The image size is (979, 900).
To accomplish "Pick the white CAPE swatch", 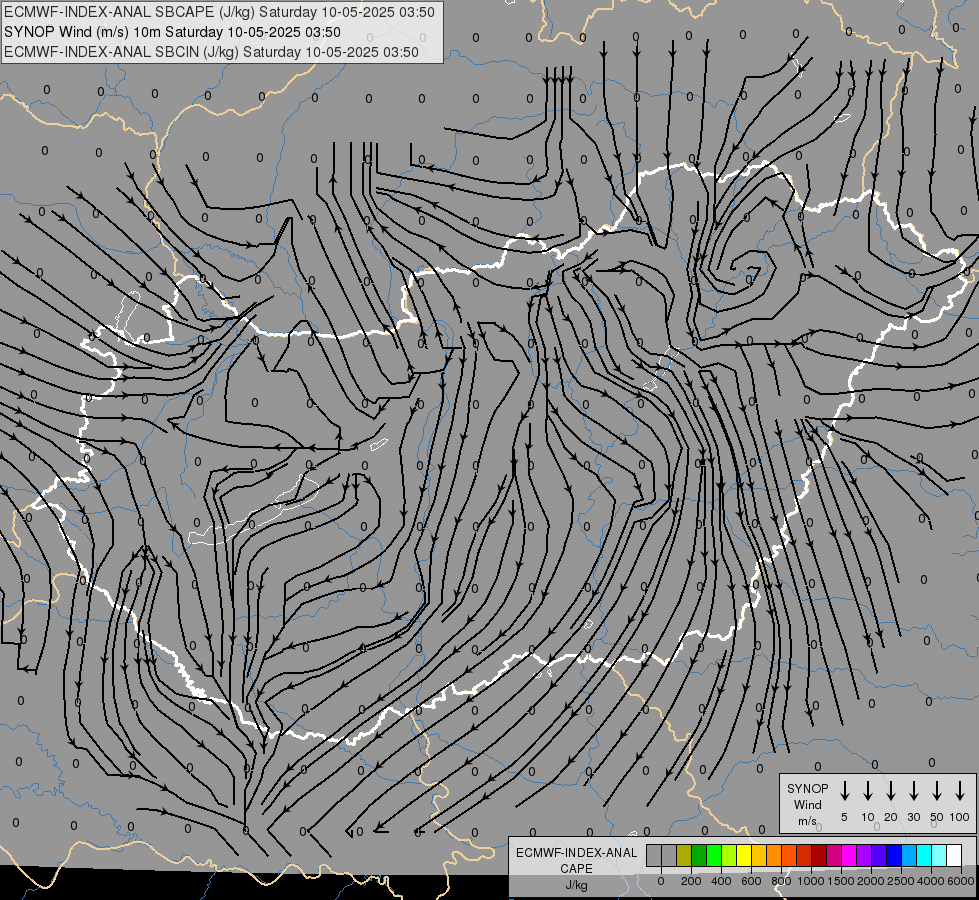I will pyautogui.click(x=953, y=855).
